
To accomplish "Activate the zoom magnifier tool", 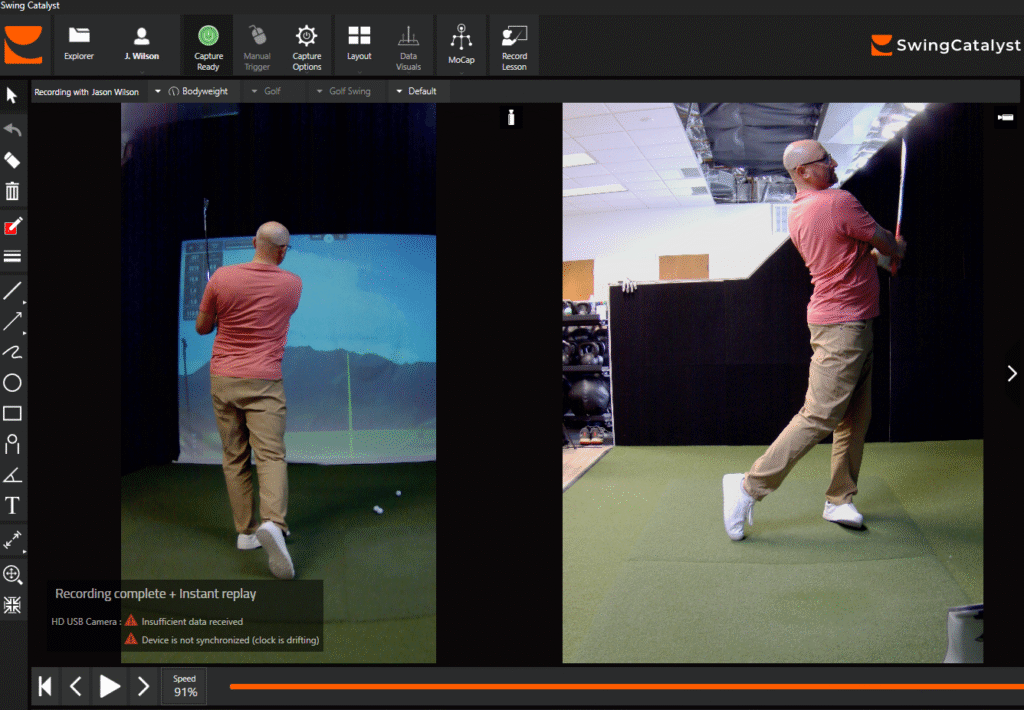I will tap(12, 574).
